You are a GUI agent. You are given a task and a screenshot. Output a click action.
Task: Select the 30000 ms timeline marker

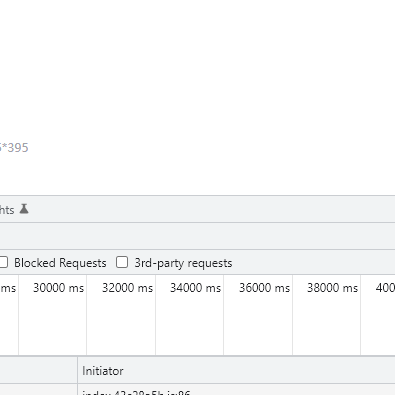(x=58, y=288)
